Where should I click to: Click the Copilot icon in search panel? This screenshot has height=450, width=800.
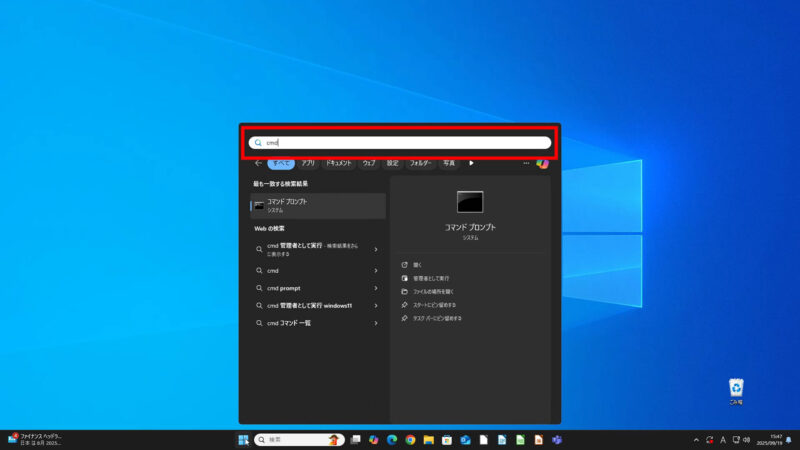(x=542, y=163)
